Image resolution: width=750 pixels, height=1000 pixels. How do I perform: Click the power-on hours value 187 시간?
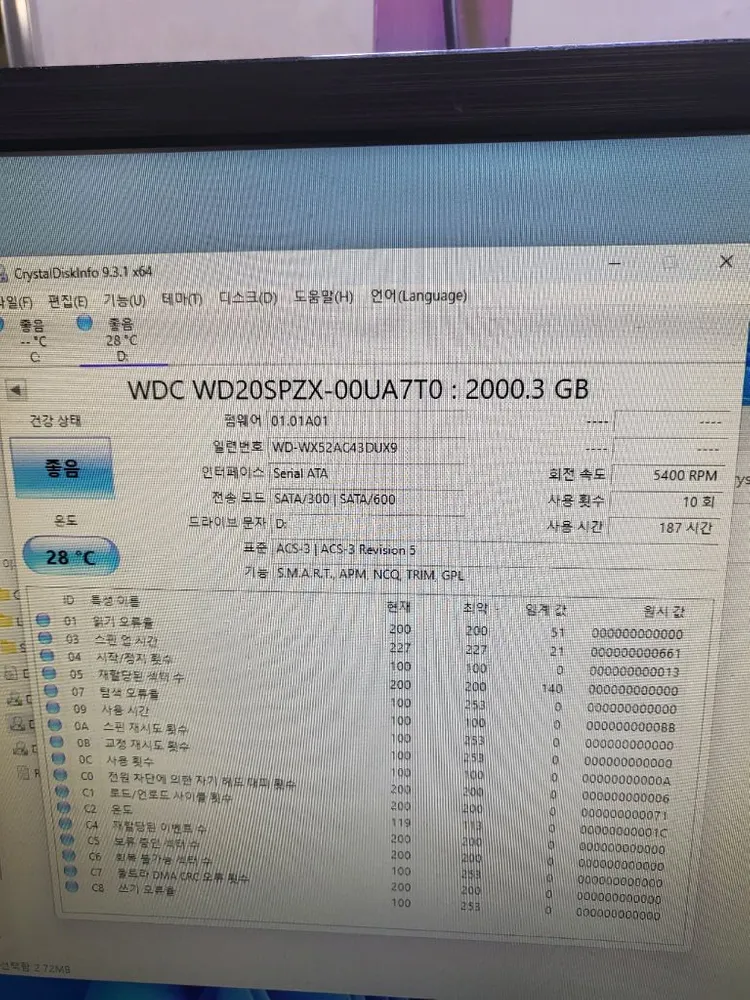pos(665,527)
